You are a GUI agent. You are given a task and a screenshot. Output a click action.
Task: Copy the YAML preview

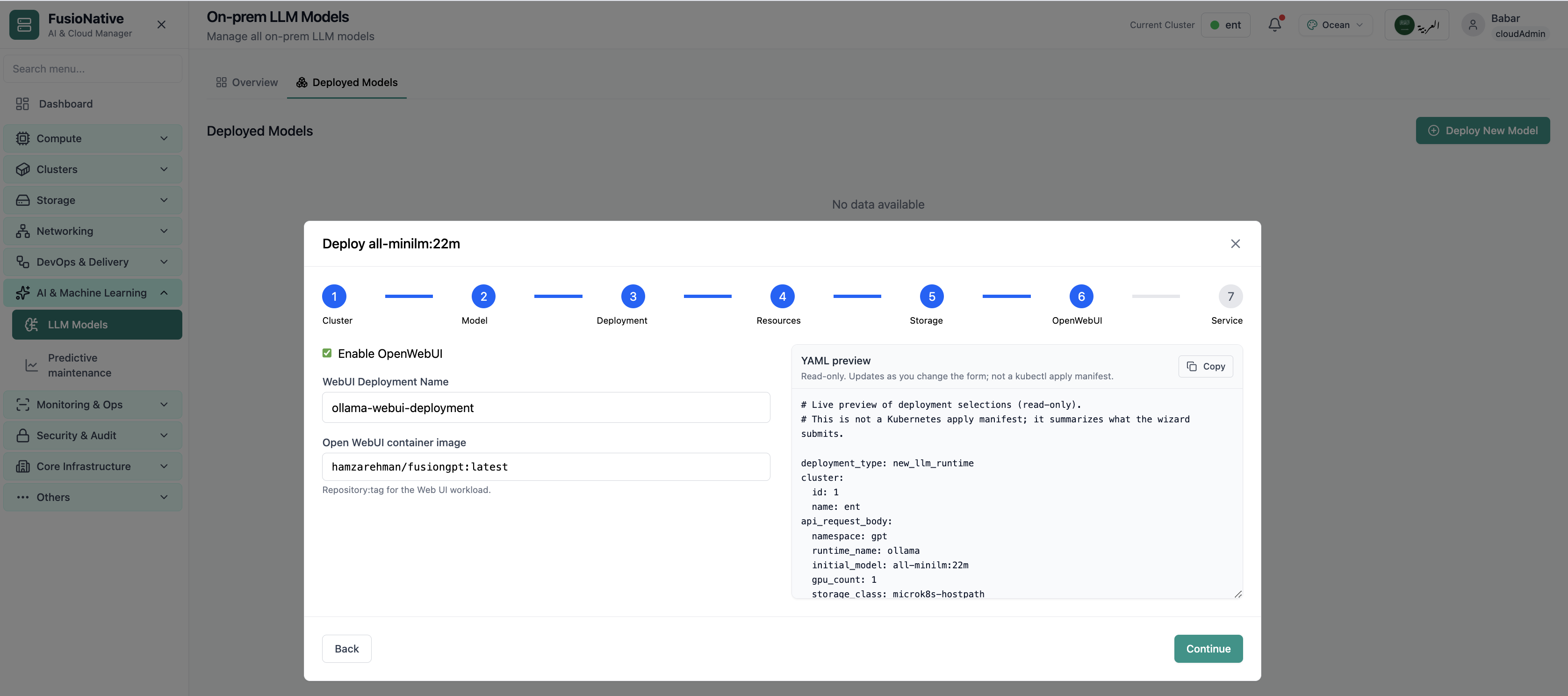point(1205,367)
